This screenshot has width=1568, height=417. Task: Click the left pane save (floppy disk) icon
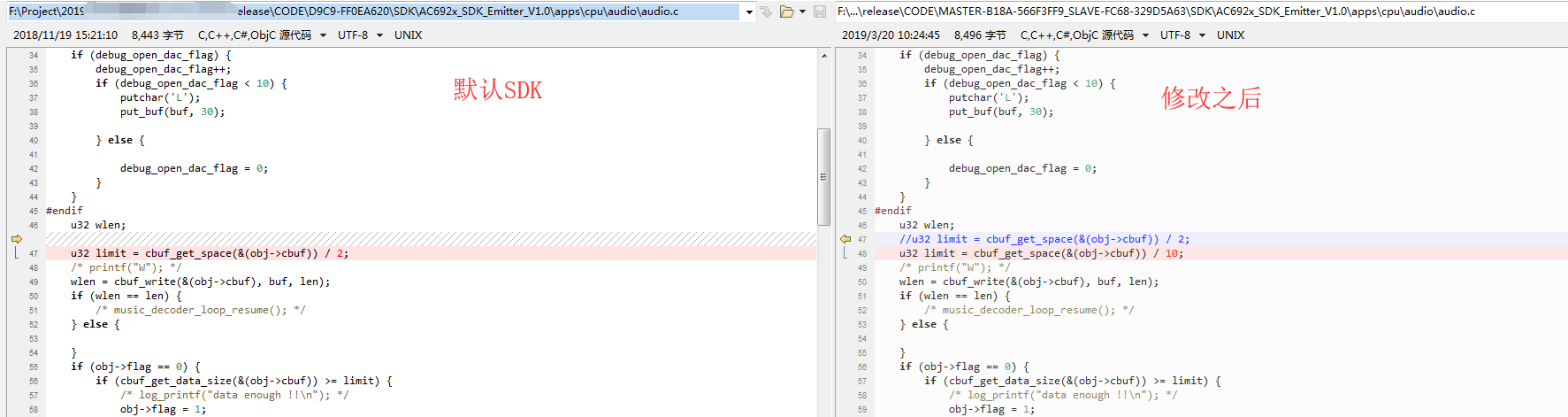[820, 12]
